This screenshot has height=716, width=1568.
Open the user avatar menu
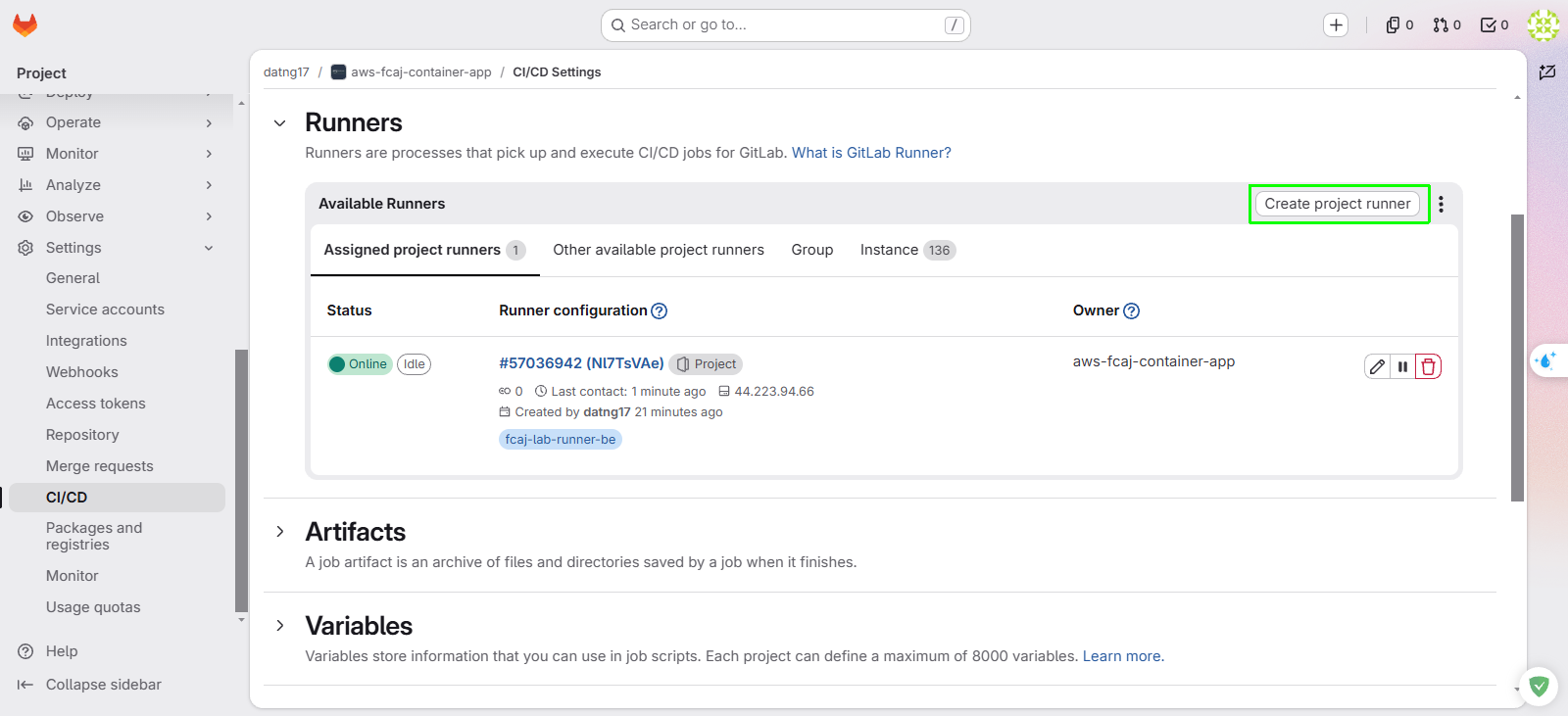pyautogui.click(x=1543, y=25)
